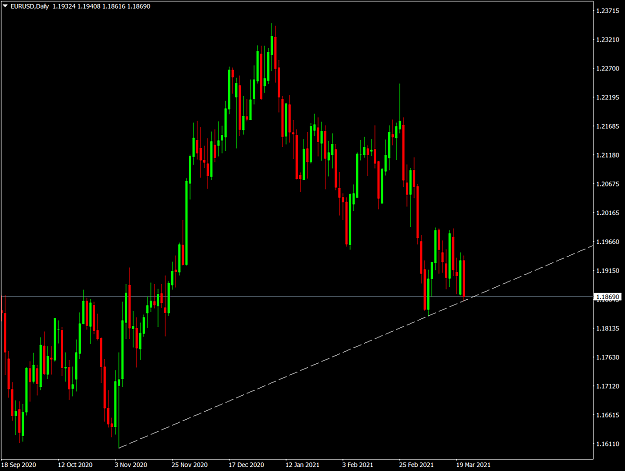Click the current price label 1.18690
625x471 pixels.
pos(608,297)
